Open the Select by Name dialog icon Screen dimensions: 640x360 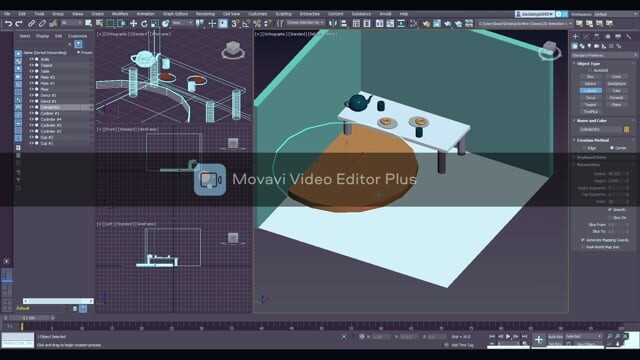coord(100,24)
